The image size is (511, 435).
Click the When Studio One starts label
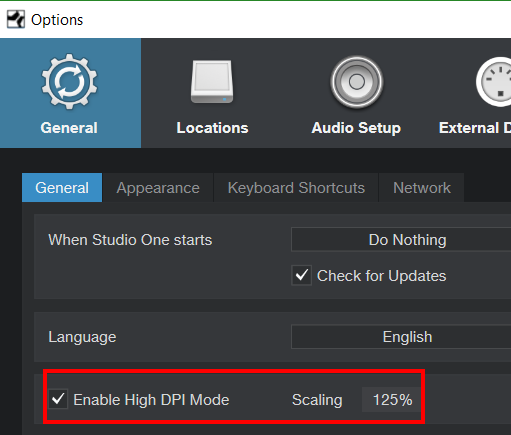pos(130,240)
